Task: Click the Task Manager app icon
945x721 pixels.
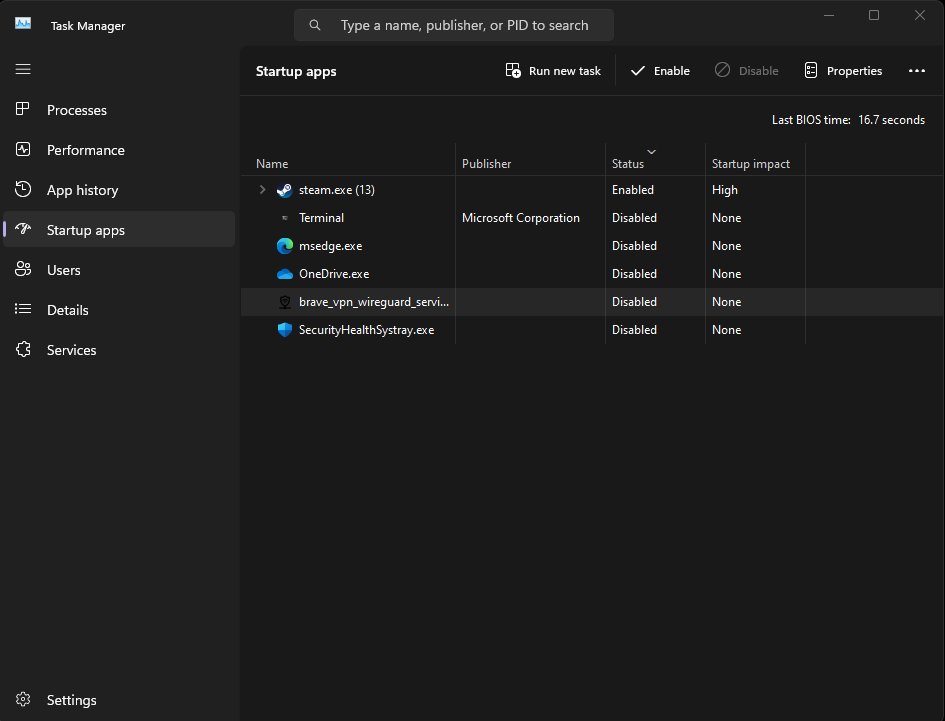Action: [23, 24]
